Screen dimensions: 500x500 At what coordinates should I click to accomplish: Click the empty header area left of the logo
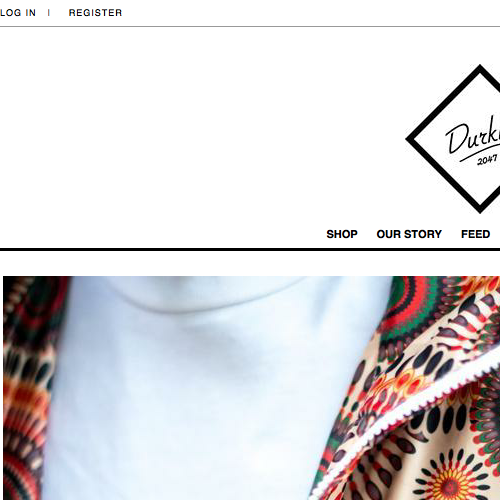[200, 127]
